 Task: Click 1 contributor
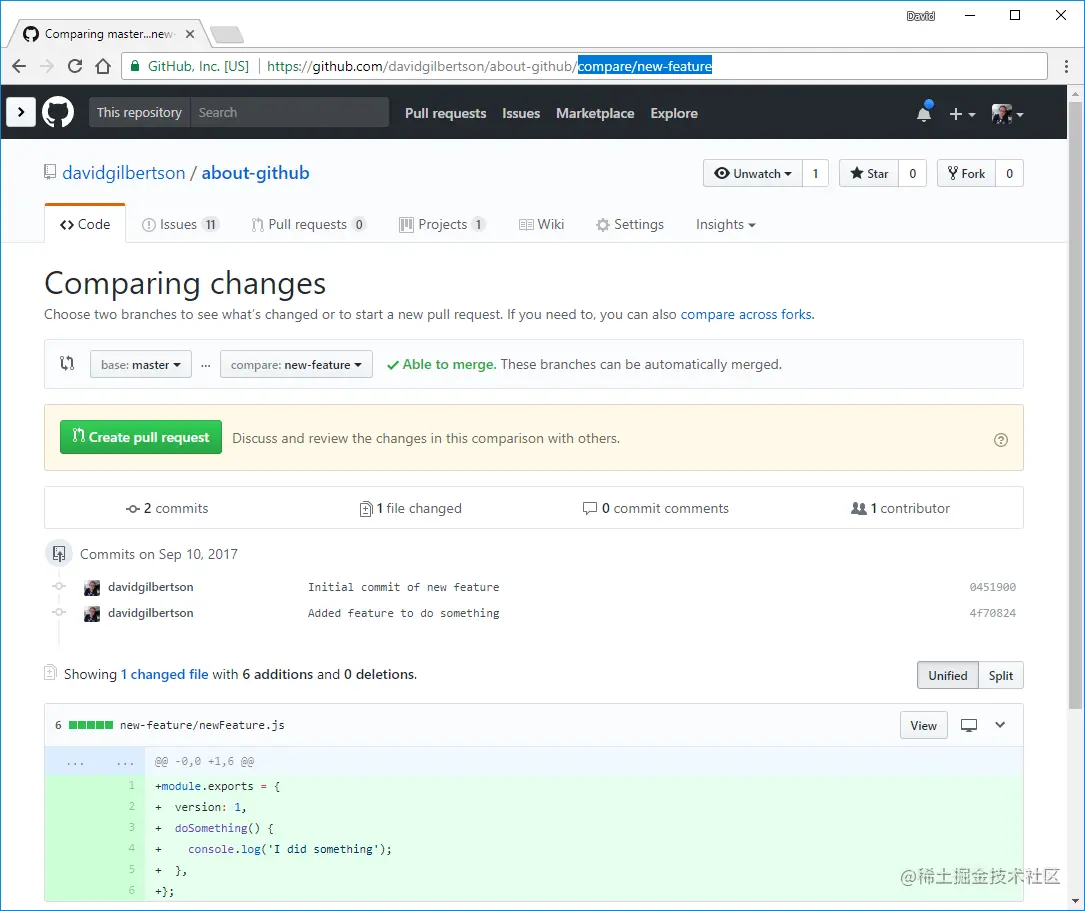900,508
